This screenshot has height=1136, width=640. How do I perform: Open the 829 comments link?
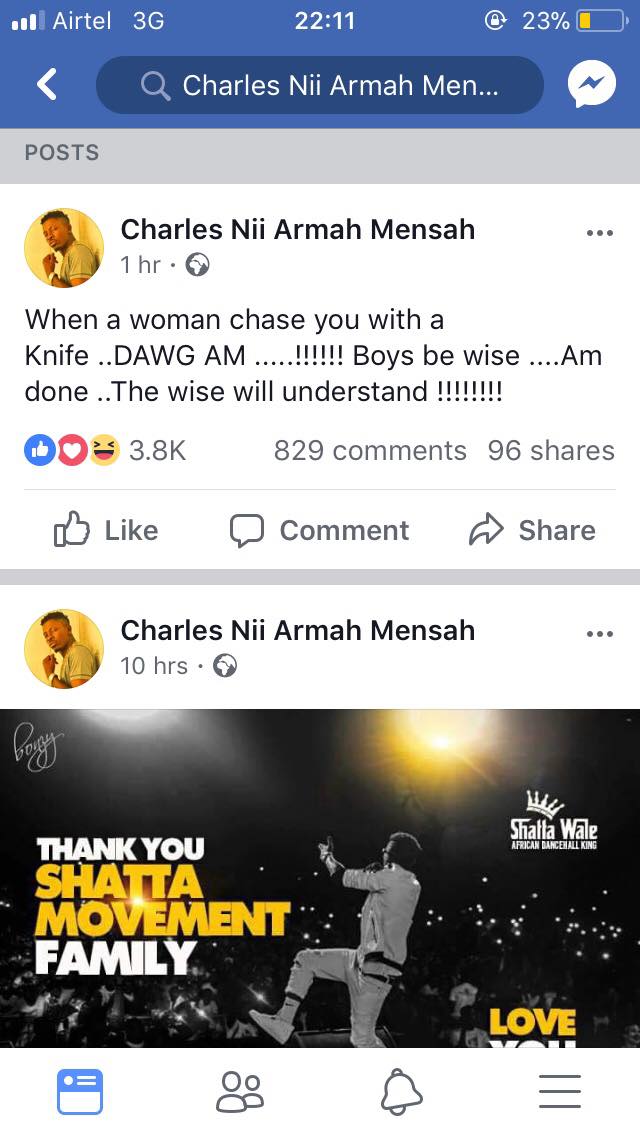click(x=370, y=451)
